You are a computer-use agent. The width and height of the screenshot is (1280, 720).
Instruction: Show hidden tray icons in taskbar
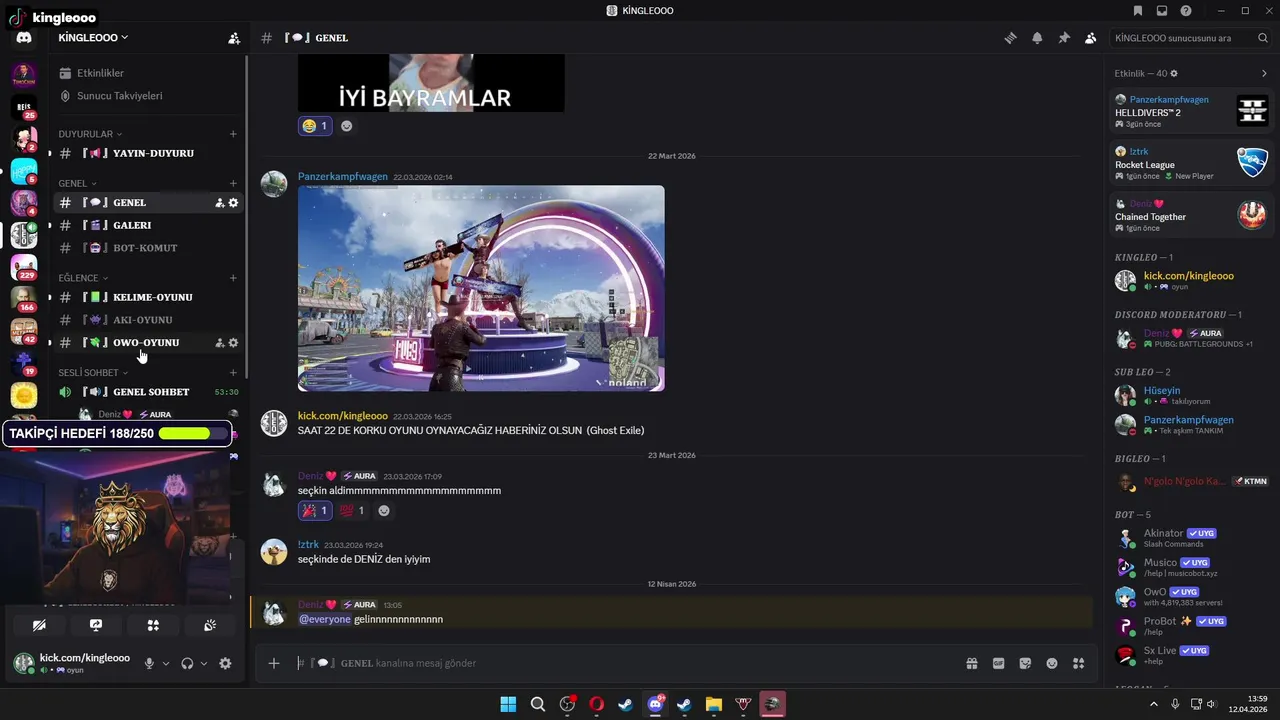tap(1153, 704)
